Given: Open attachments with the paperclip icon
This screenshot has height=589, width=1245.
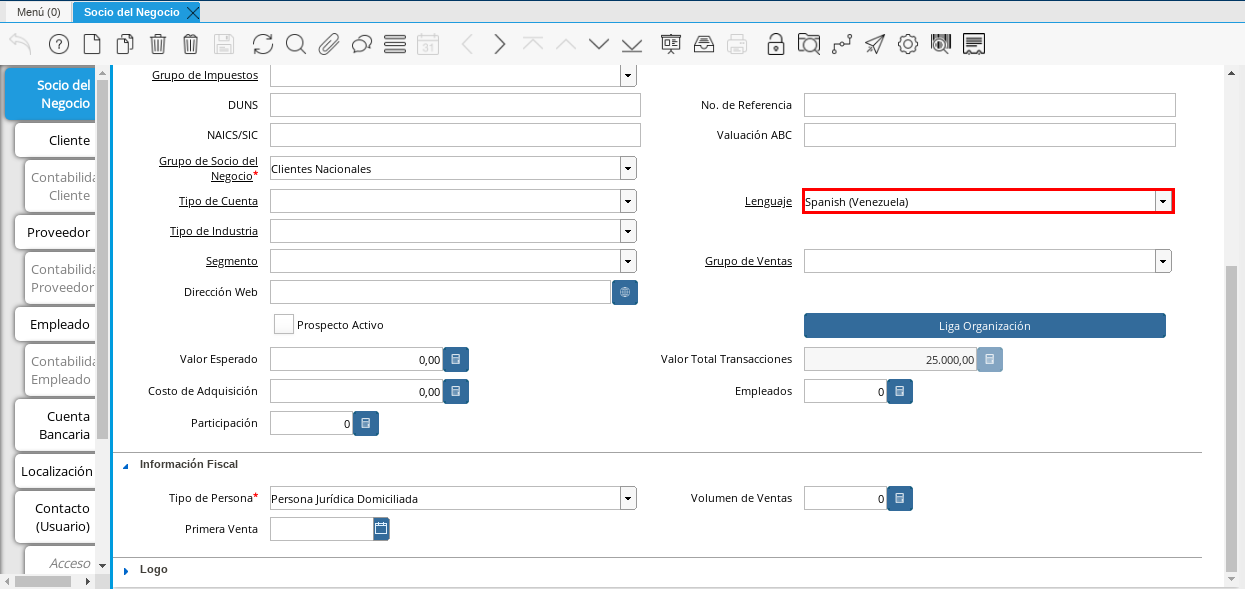Looking at the screenshot, I should tap(329, 44).
